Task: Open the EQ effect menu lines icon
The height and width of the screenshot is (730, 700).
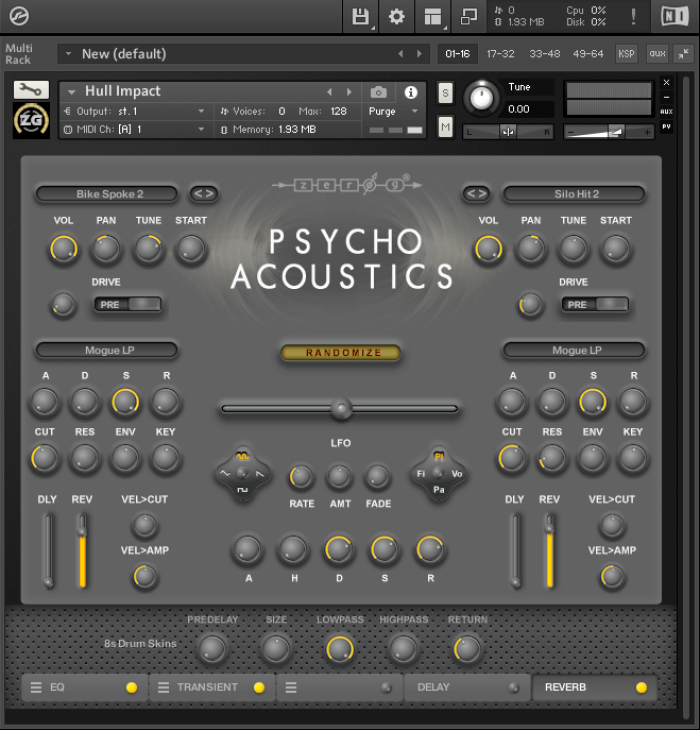Action: tap(36, 687)
